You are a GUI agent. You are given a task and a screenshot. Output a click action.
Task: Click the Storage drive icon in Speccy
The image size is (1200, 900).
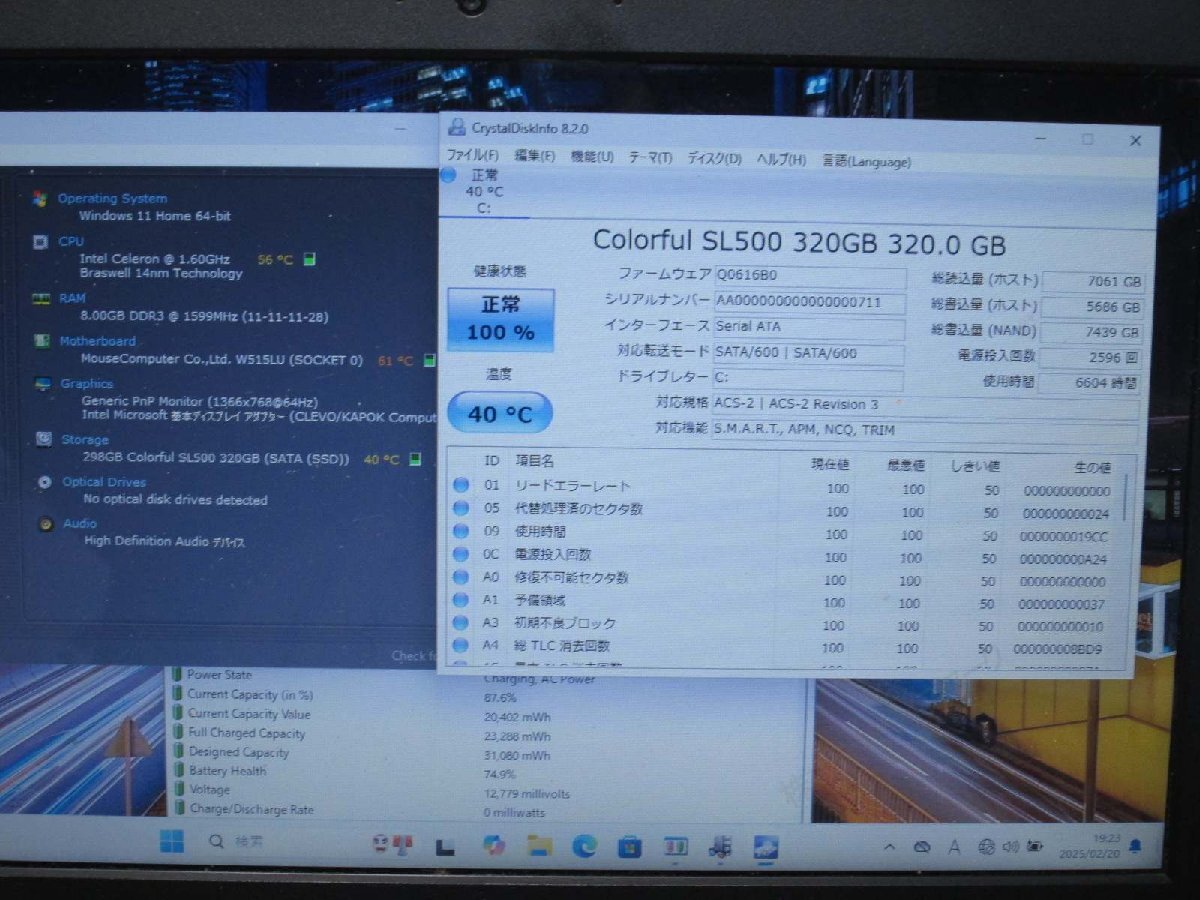click(x=44, y=439)
